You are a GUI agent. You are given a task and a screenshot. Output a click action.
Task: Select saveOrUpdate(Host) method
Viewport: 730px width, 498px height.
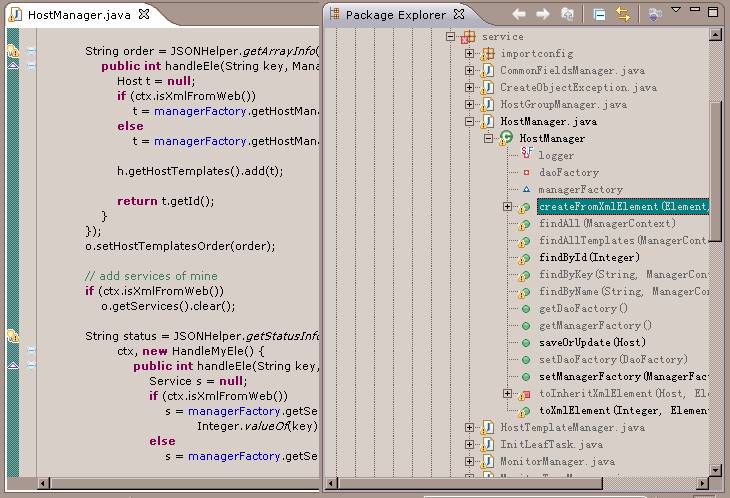click(592, 343)
